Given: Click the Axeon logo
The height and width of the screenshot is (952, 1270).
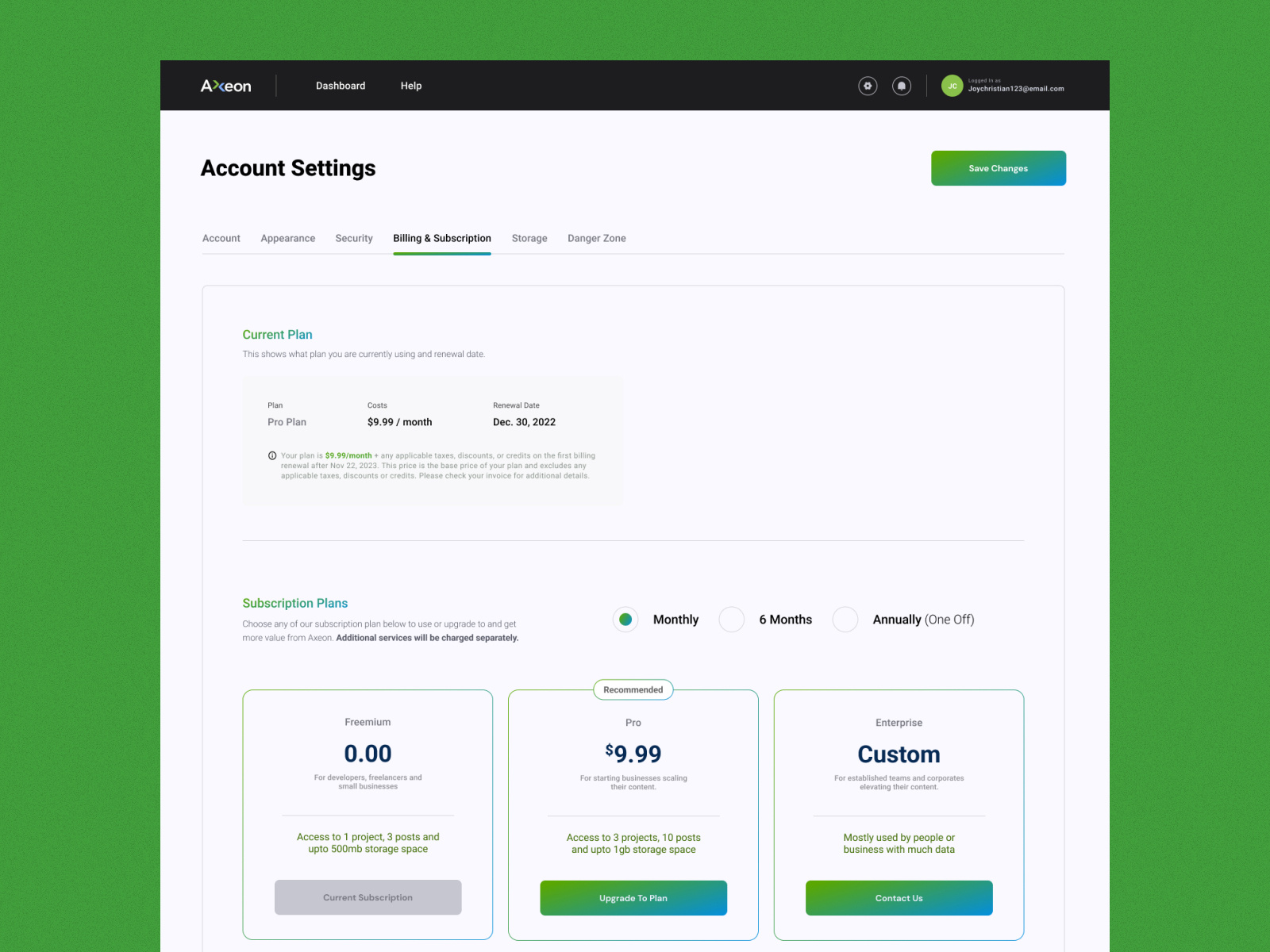Looking at the screenshot, I should point(225,86).
